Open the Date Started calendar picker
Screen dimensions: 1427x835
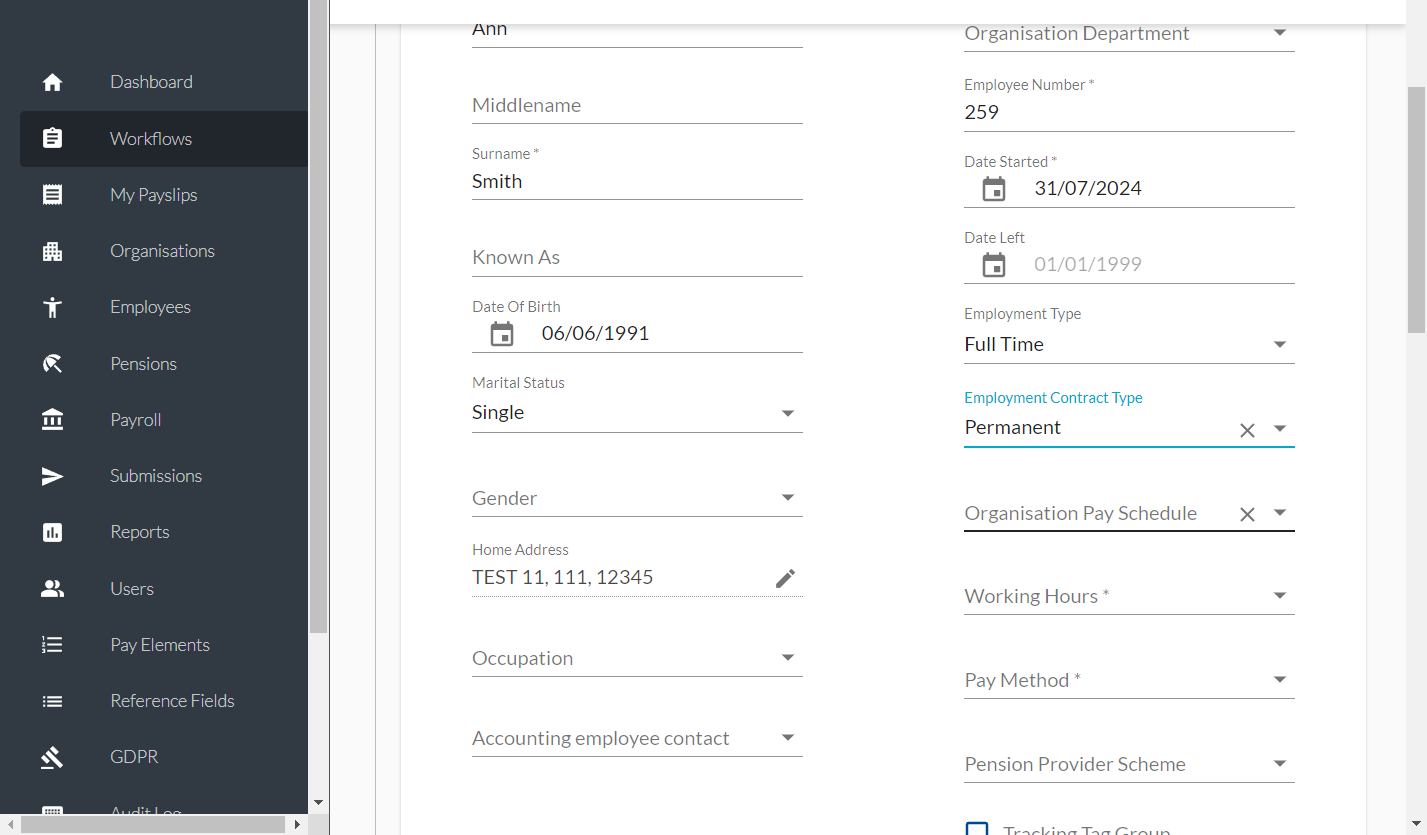click(994, 189)
